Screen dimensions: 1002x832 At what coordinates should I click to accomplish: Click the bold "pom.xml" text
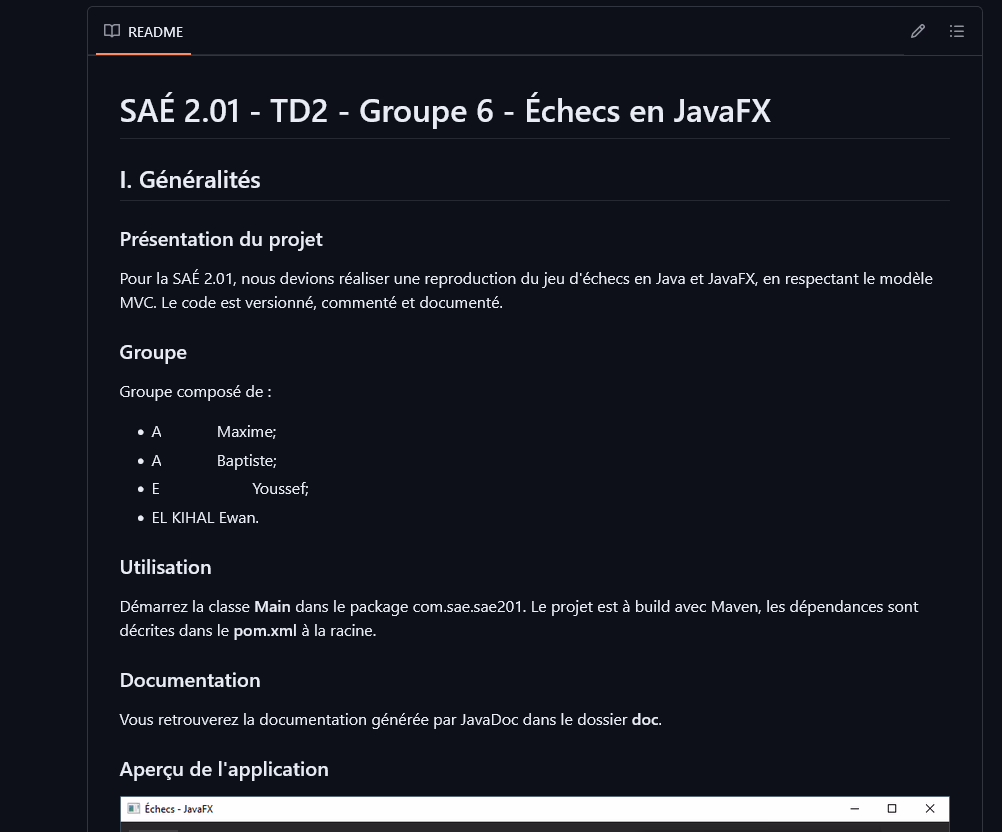click(x=265, y=632)
